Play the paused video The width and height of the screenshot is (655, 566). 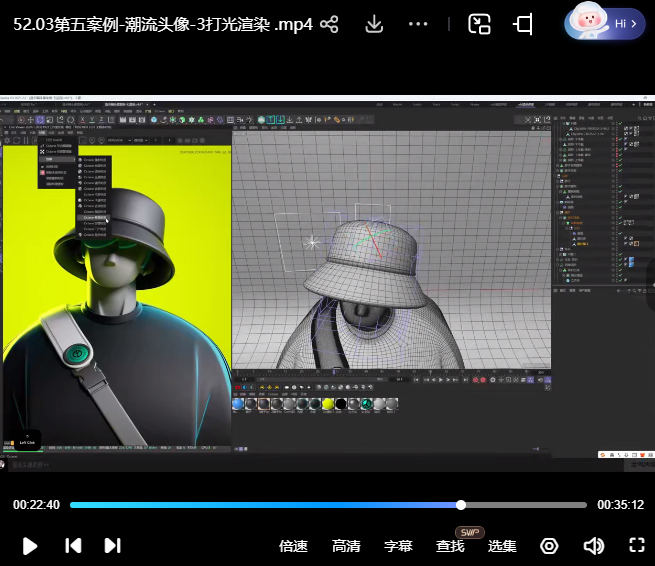pos(30,545)
